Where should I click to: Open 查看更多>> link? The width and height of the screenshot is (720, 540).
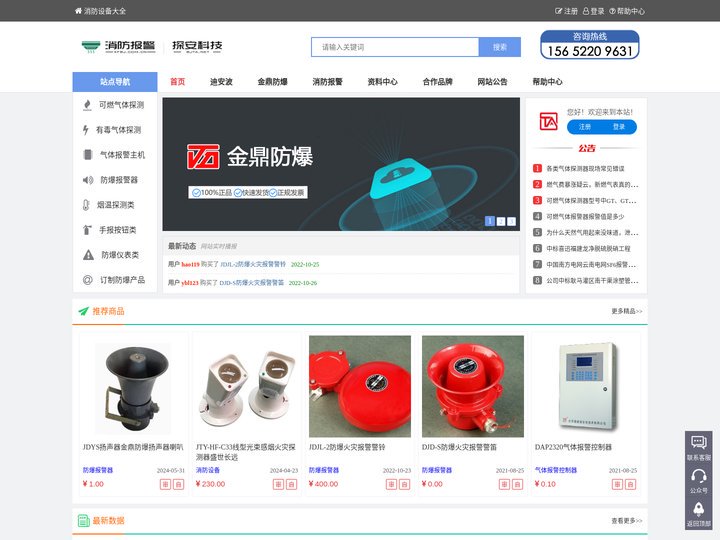626,521
